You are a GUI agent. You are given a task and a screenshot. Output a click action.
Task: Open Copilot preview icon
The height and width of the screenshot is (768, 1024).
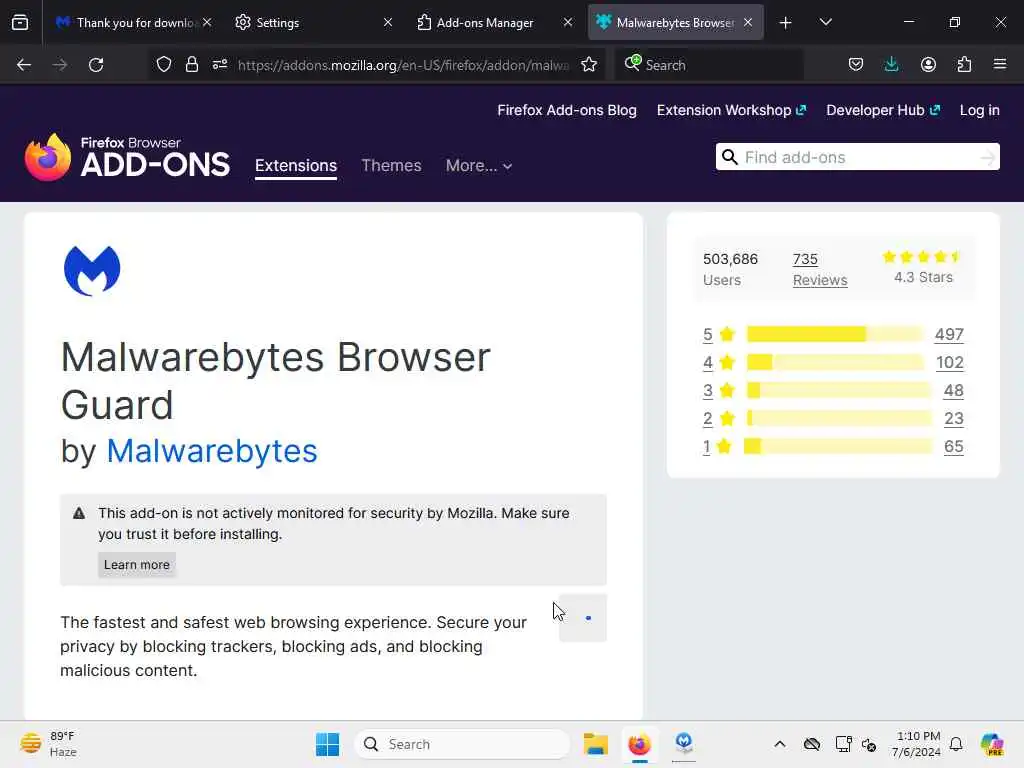point(992,744)
